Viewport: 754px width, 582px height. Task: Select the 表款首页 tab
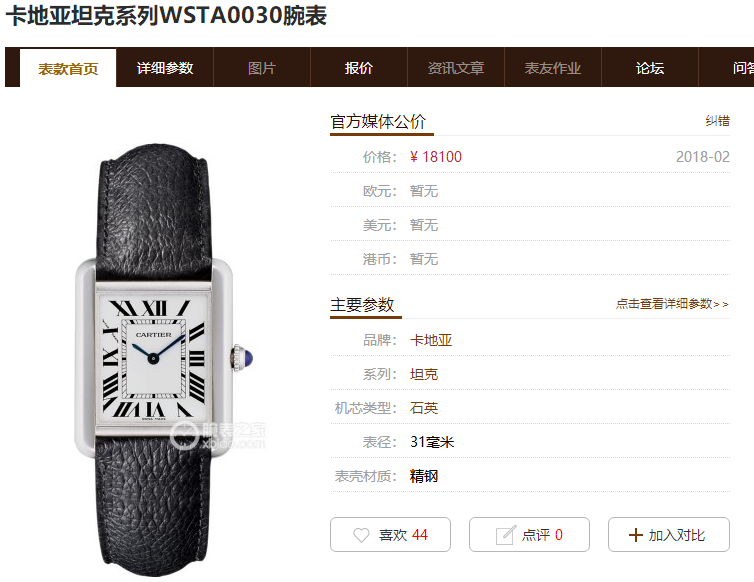(x=68, y=68)
